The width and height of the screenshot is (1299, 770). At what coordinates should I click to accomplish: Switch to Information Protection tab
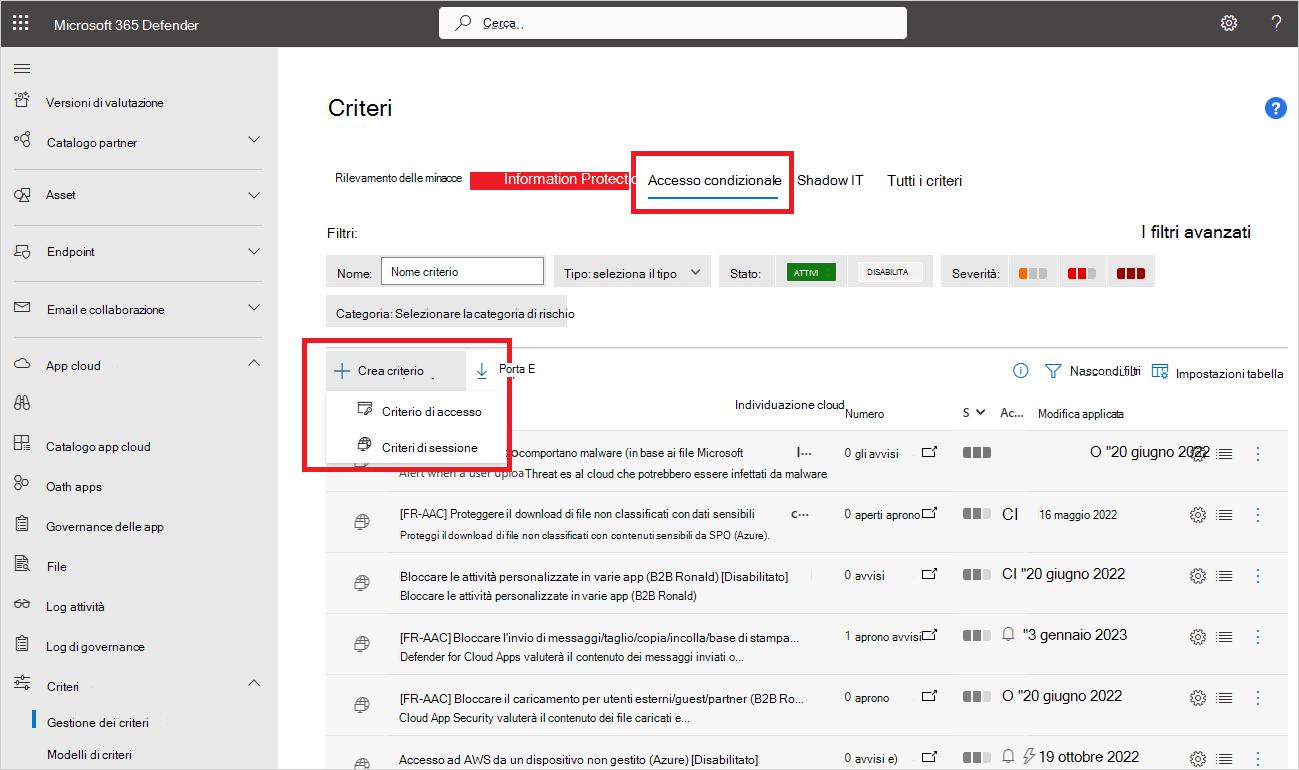[570, 180]
